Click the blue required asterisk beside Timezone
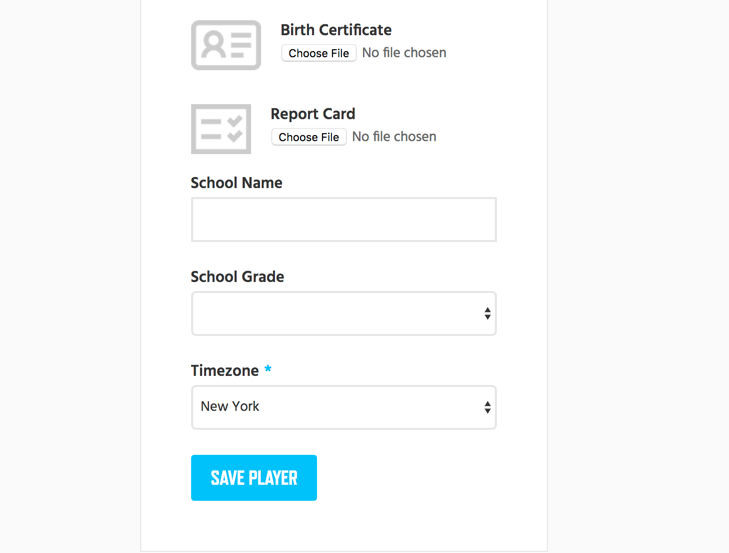Image resolution: width=729 pixels, height=553 pixels. click(x=268, y=369)
